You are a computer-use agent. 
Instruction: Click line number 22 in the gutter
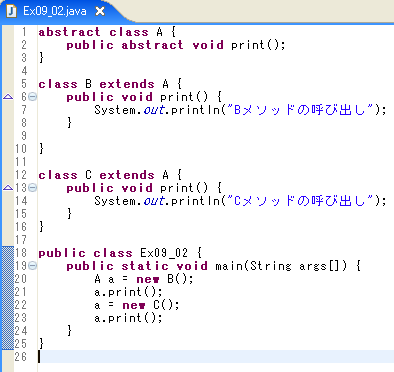click(20, 305)
